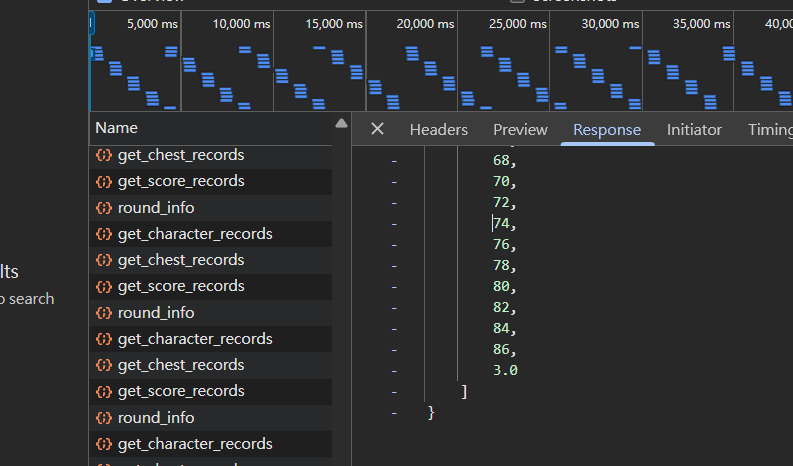Click the value 78 in the response
793x466 pixels.
tap(501, 265)
